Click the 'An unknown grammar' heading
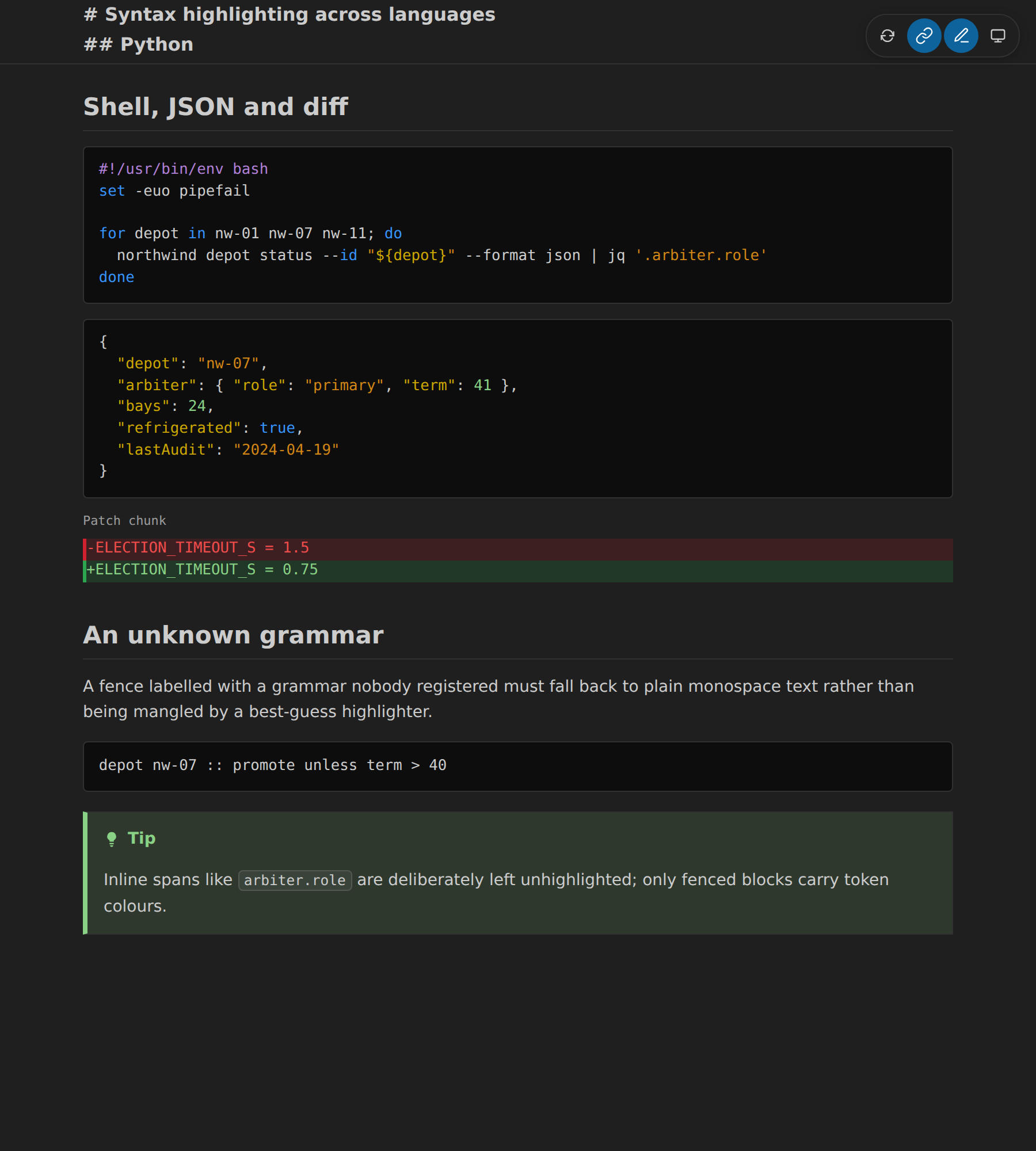1036x1151 pixels. click(x=233, y=635)
